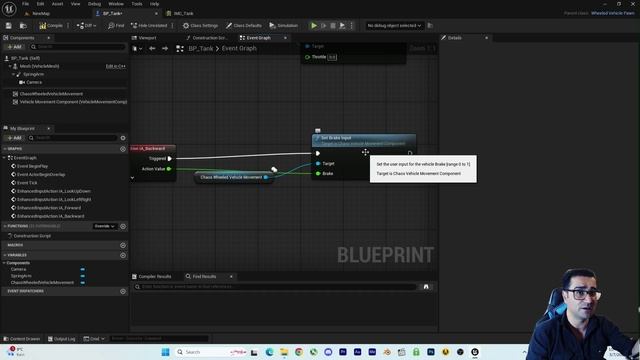Open play options three-dot menu
640x360 pixels.
click(351, 25)
